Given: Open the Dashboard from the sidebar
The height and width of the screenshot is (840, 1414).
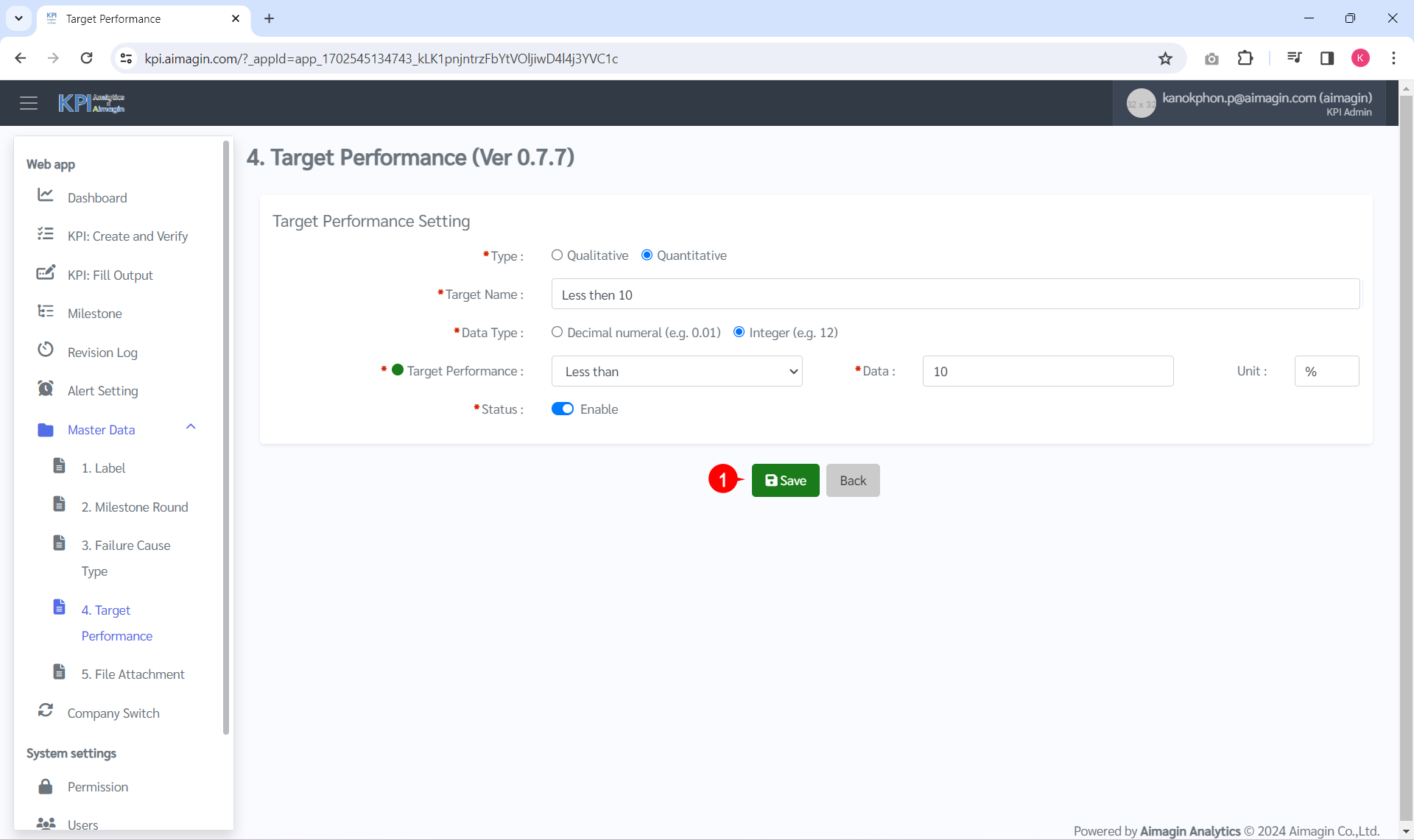Looking at the screenshot, I should (98, 197).
